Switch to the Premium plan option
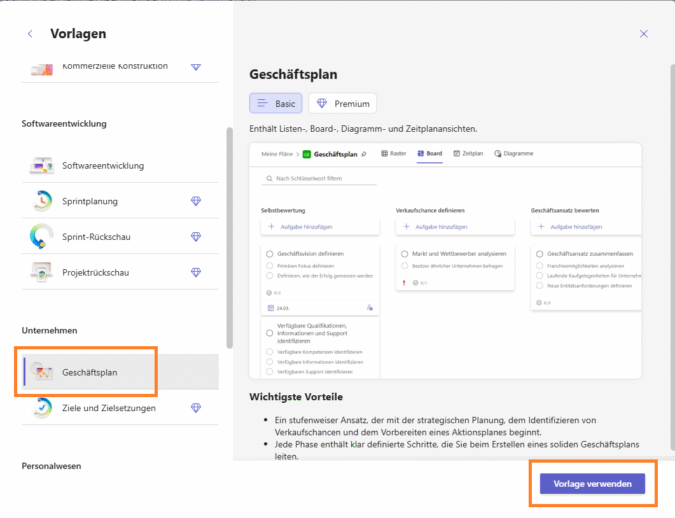675x518 pixels. point(342,103)
